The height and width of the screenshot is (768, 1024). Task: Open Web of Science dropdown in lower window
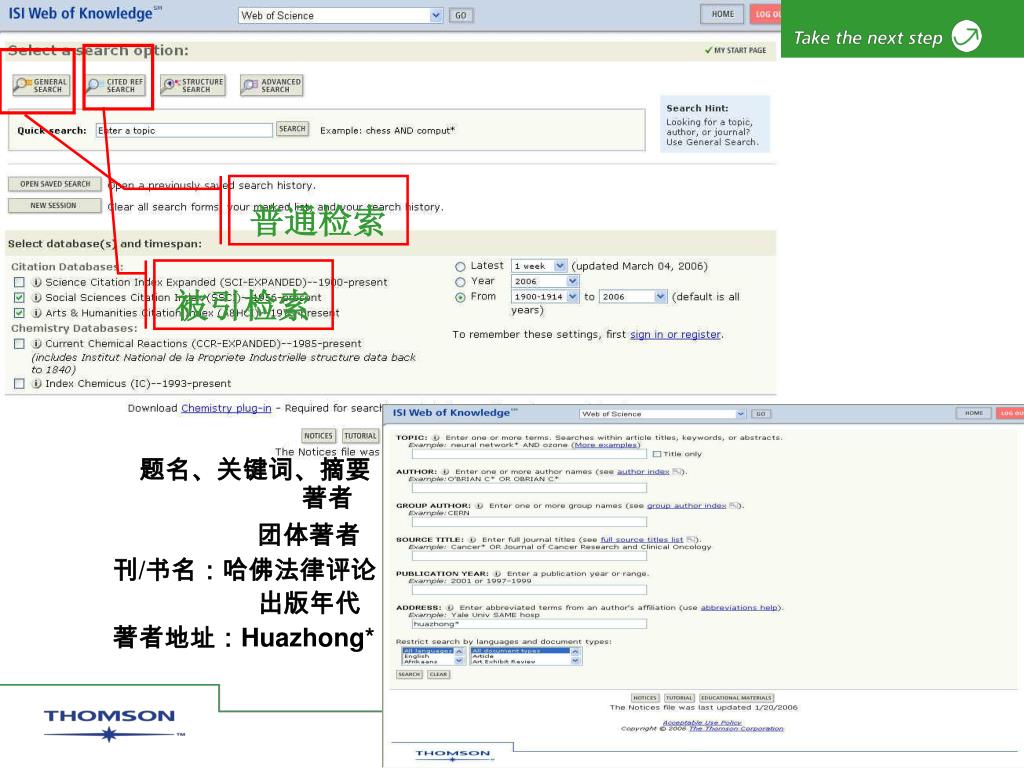(x=662, y=414)
